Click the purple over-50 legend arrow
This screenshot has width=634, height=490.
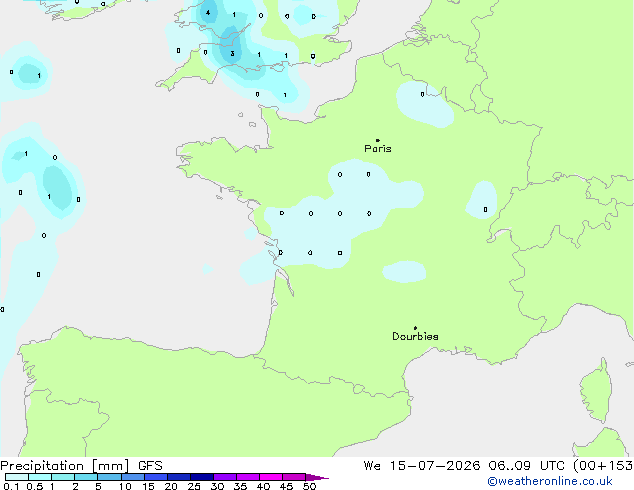pos(317,477)
